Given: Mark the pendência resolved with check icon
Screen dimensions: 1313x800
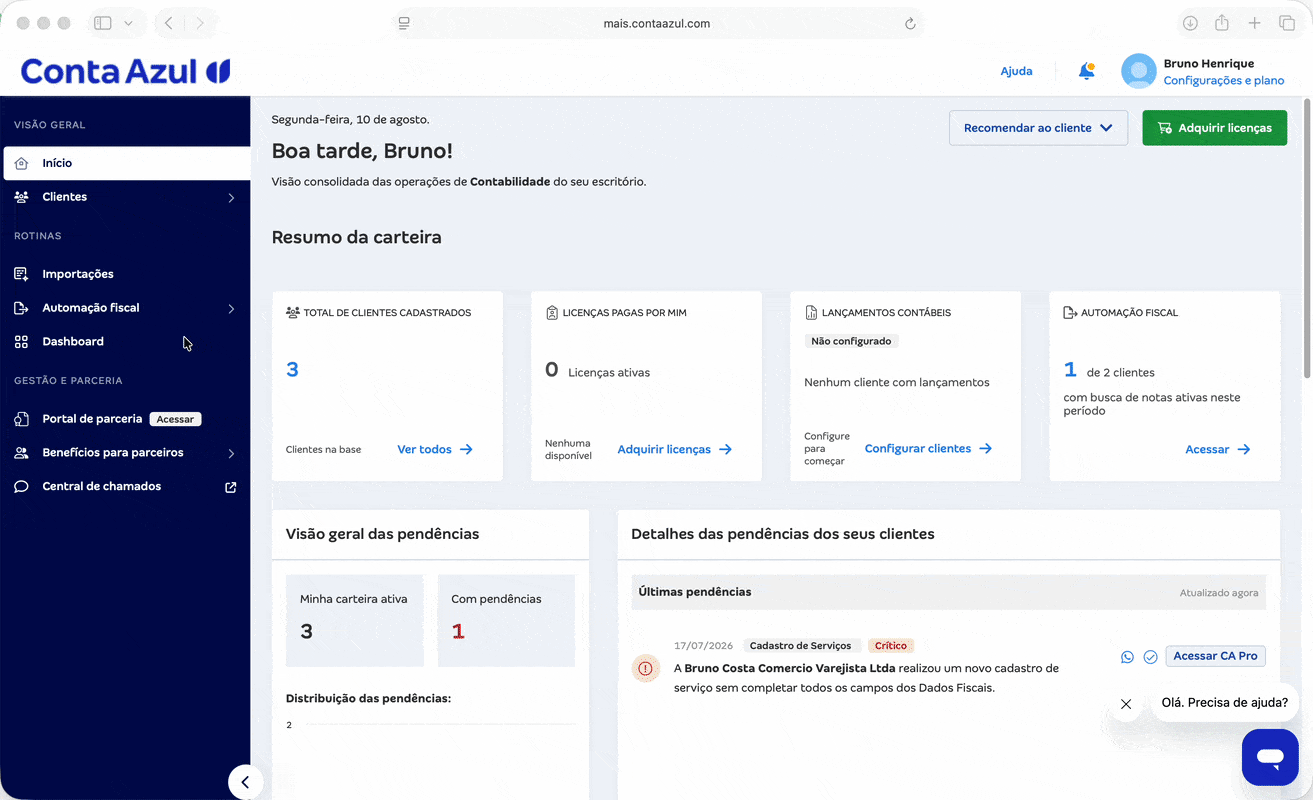Looking at the screenshot, I should pos(1150,657).
